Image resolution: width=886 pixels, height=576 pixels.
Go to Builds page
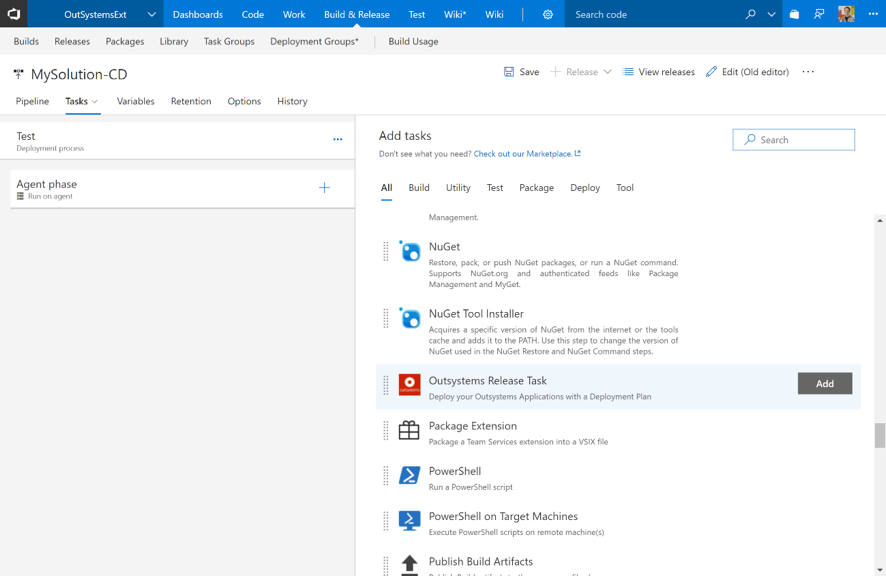tap(26, 41)
